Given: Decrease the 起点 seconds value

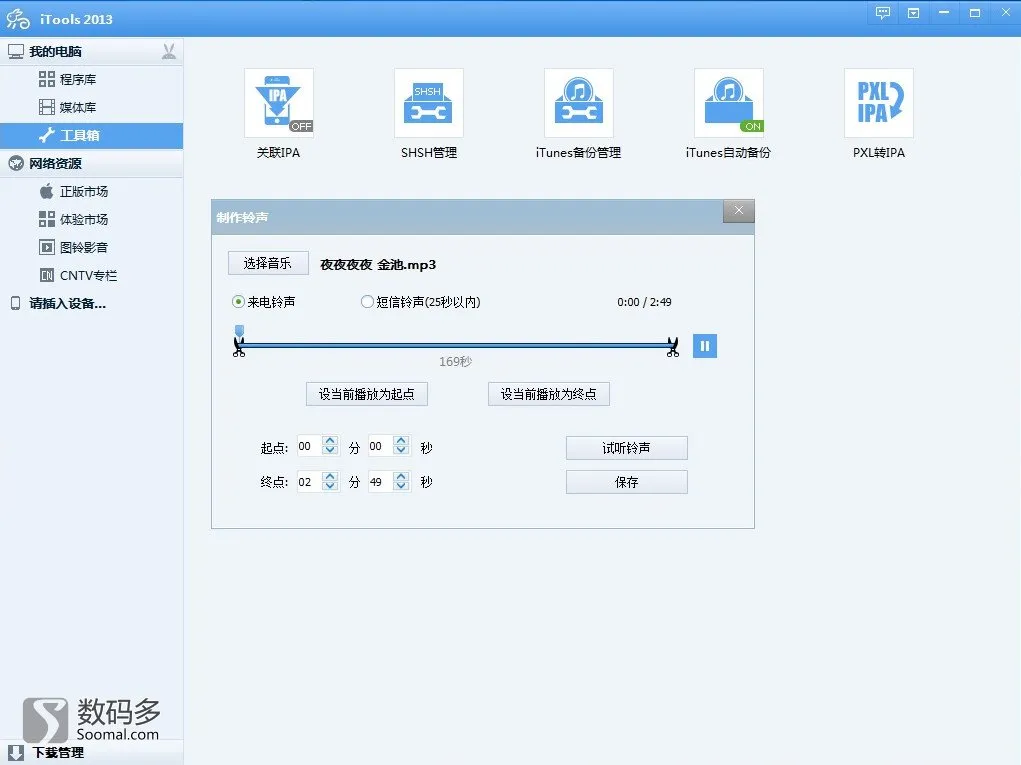Looking at the screenshot, I should (x=401, y=451).
